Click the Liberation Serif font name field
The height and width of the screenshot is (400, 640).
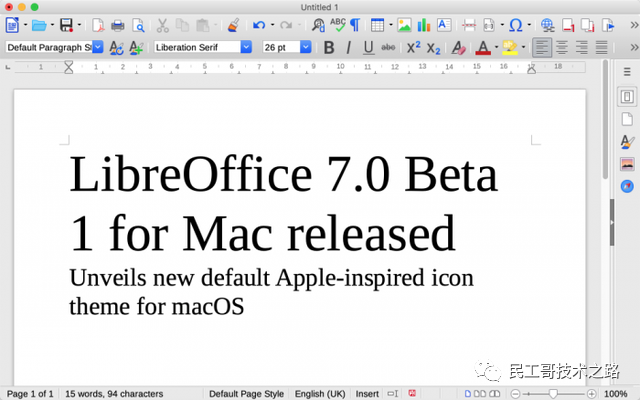point(198,47)
